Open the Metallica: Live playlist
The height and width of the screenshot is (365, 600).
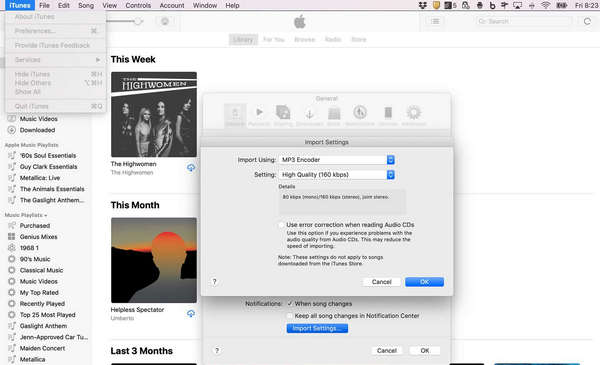click(39, 178)
